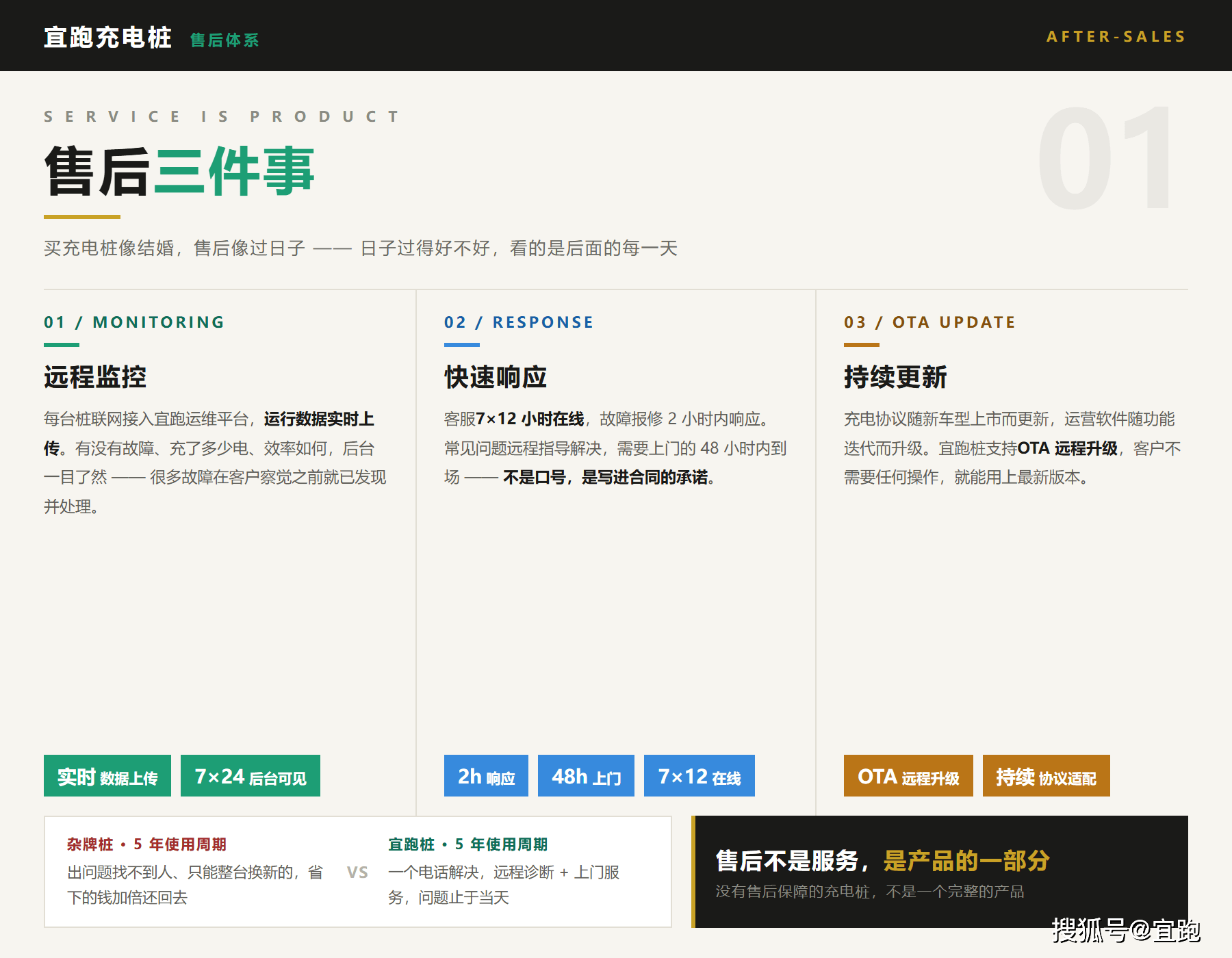Click the 持续 协议适配 orange tag

[1047, 776]
